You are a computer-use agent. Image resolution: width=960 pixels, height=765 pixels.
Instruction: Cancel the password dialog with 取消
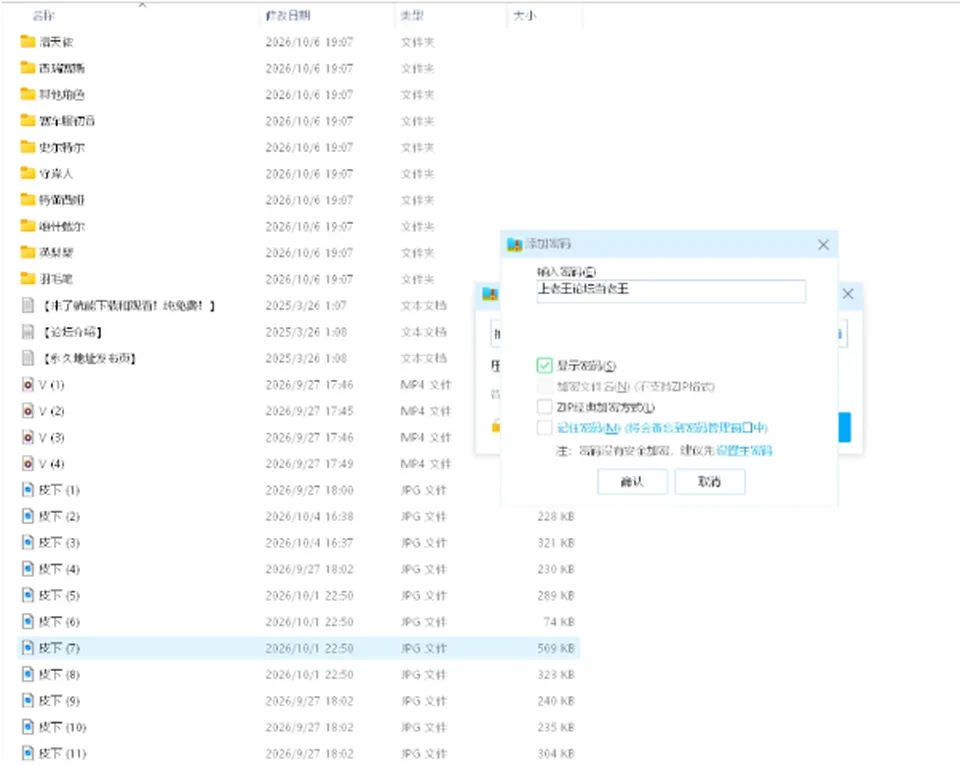tap(710, 482)
